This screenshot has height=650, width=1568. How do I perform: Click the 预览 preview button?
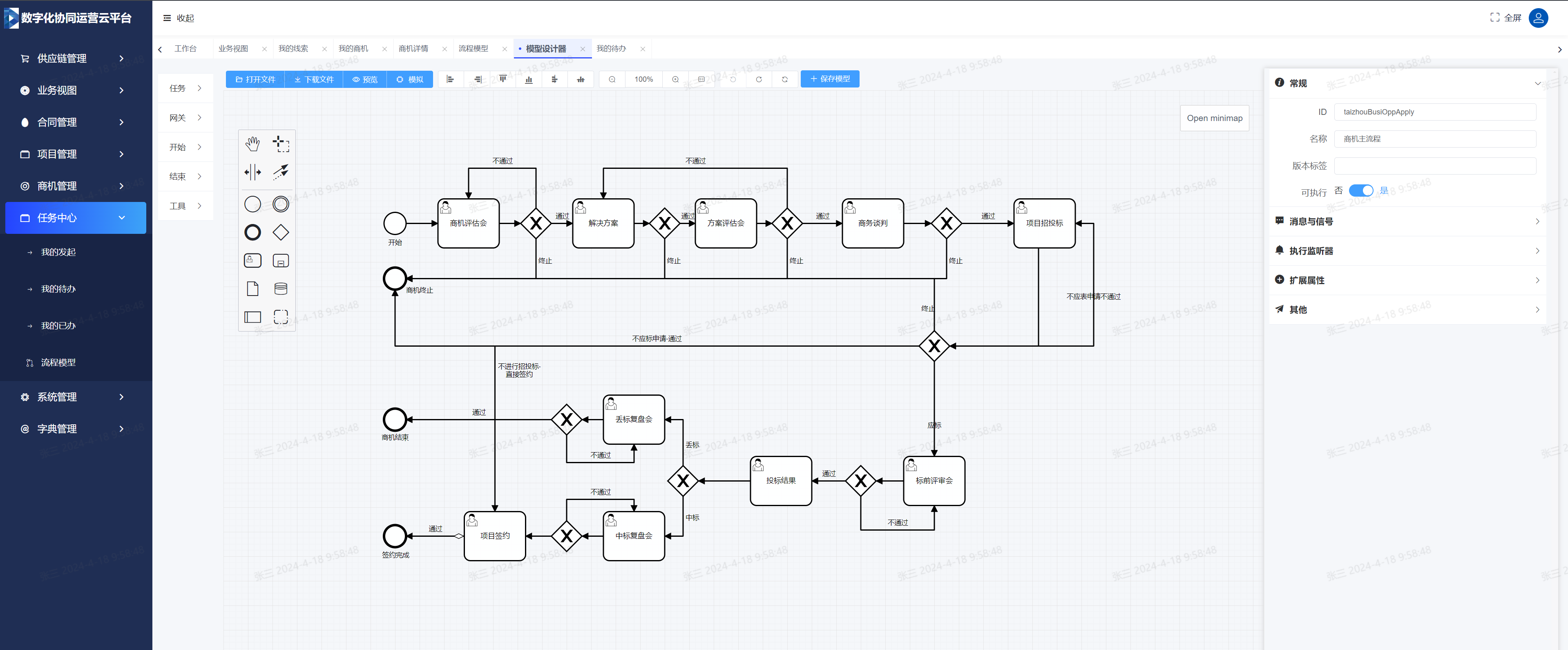click(364, 79)
